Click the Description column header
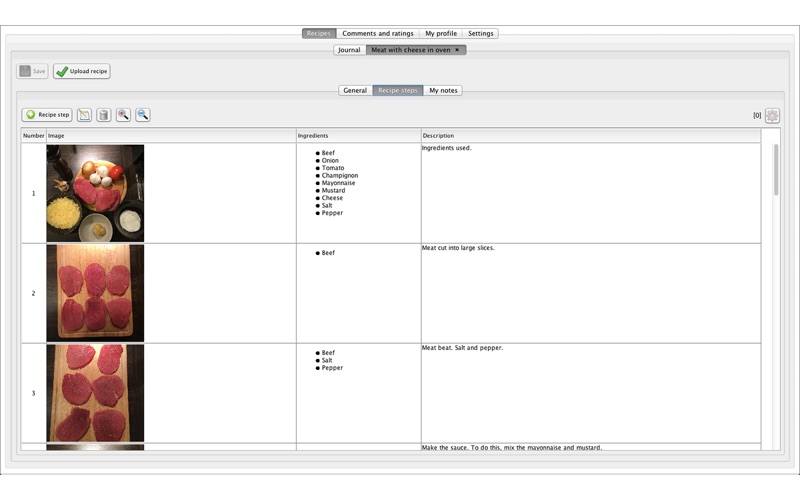The image size is (800, 500). 591,136
